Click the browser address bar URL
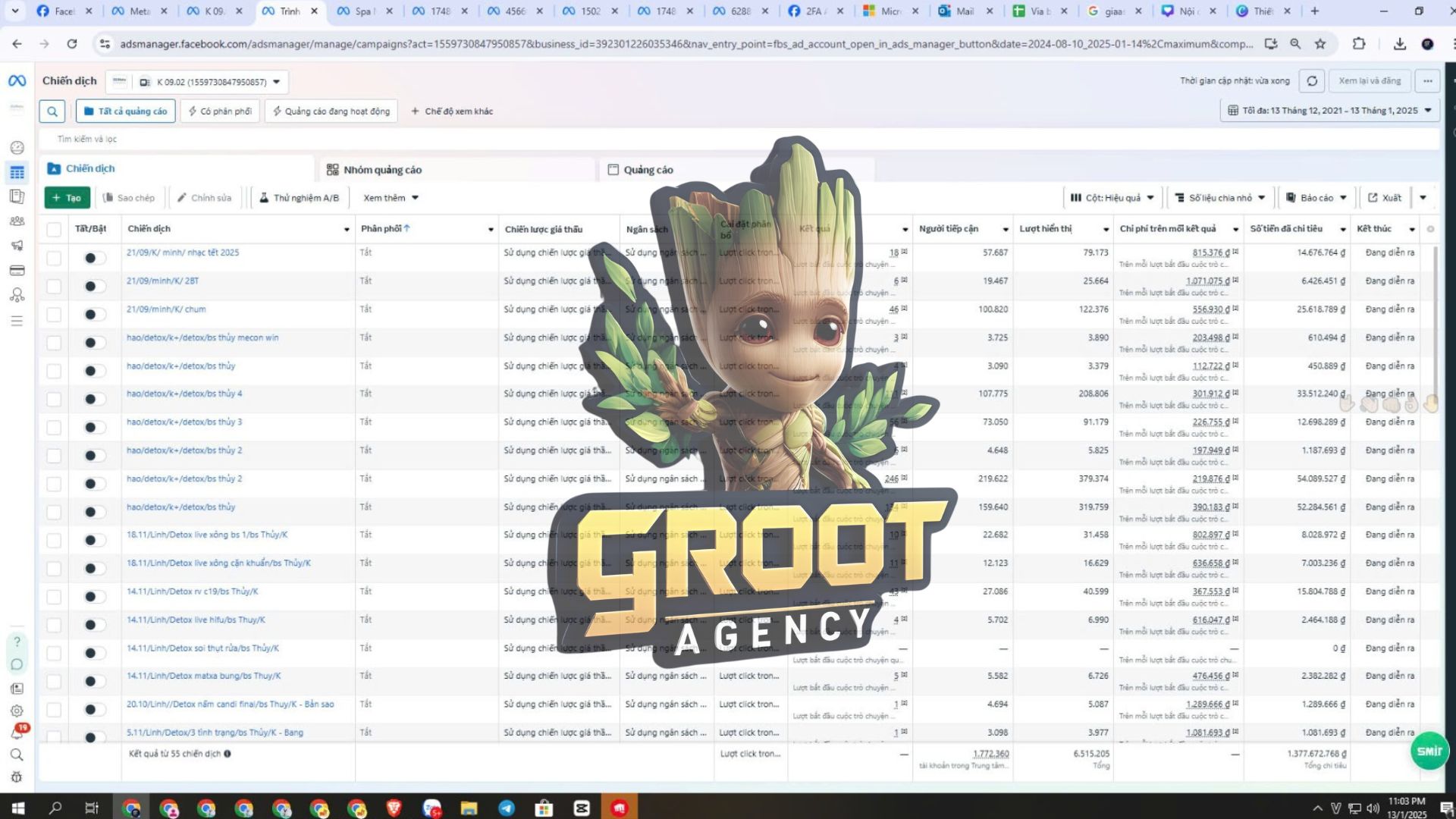The image size is (1456, 819). coord(686,44)
